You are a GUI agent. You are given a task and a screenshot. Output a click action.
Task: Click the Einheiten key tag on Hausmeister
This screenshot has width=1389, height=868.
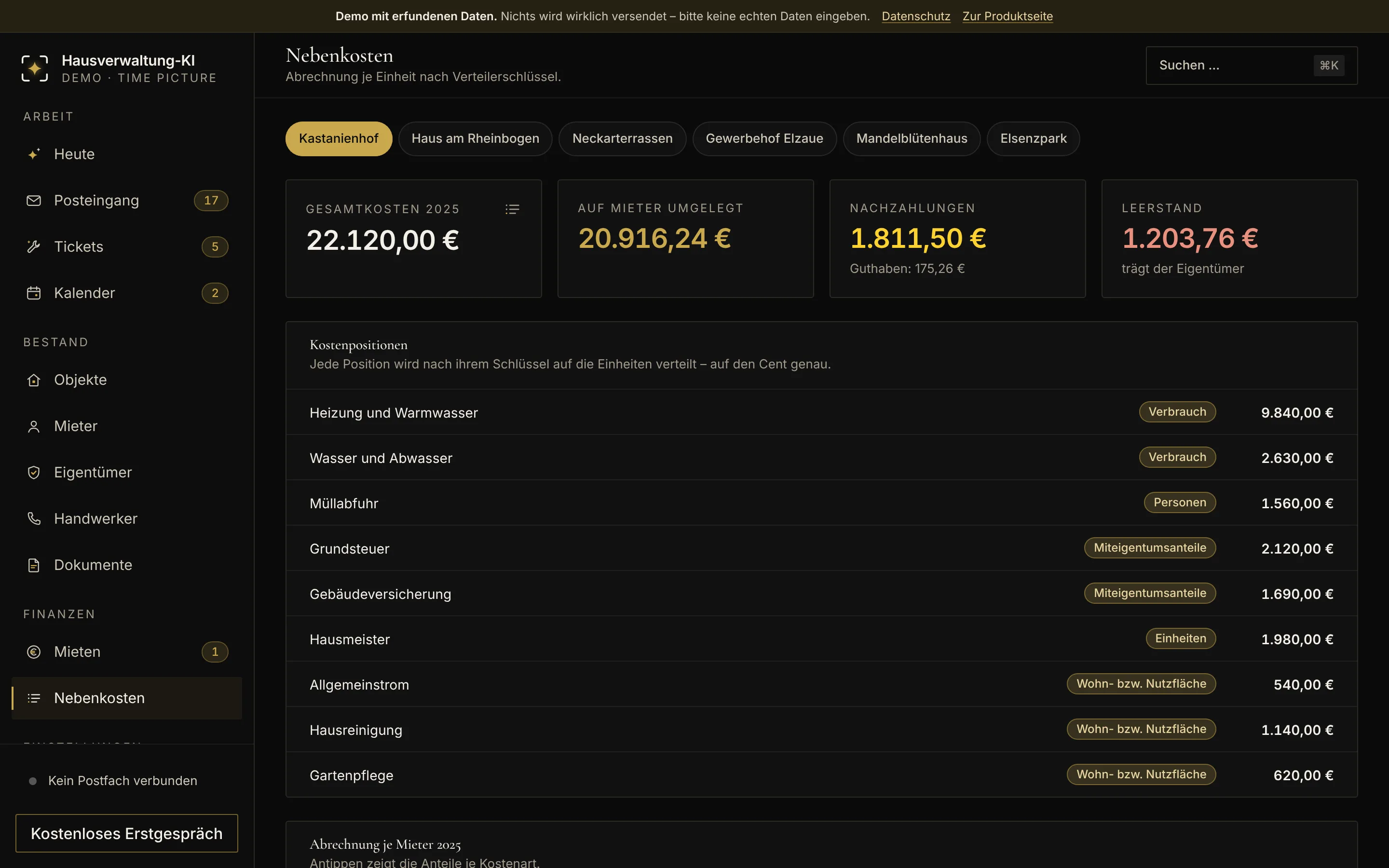coord(1181,638)
